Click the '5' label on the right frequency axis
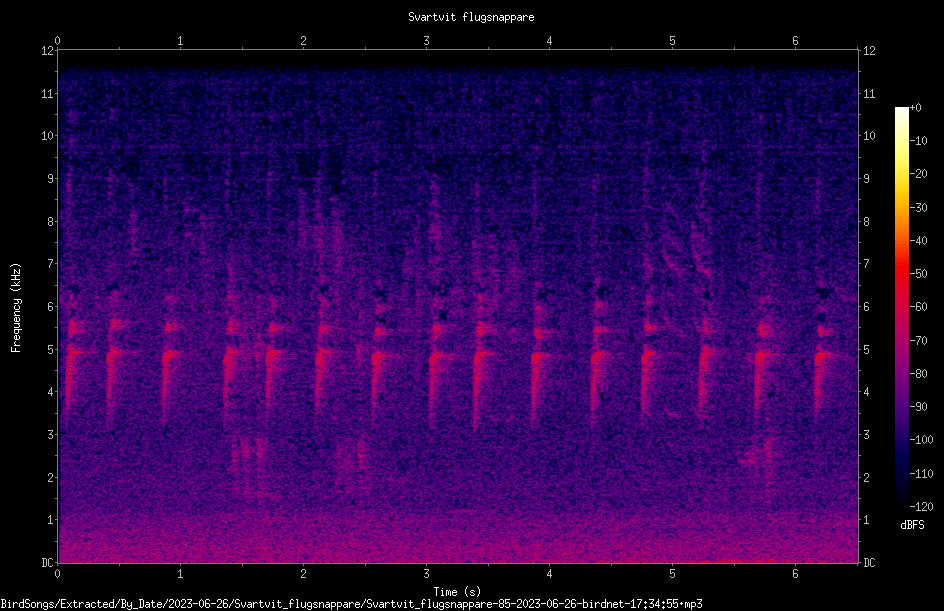Screen dimensions: 944x611 pos(866,349)
